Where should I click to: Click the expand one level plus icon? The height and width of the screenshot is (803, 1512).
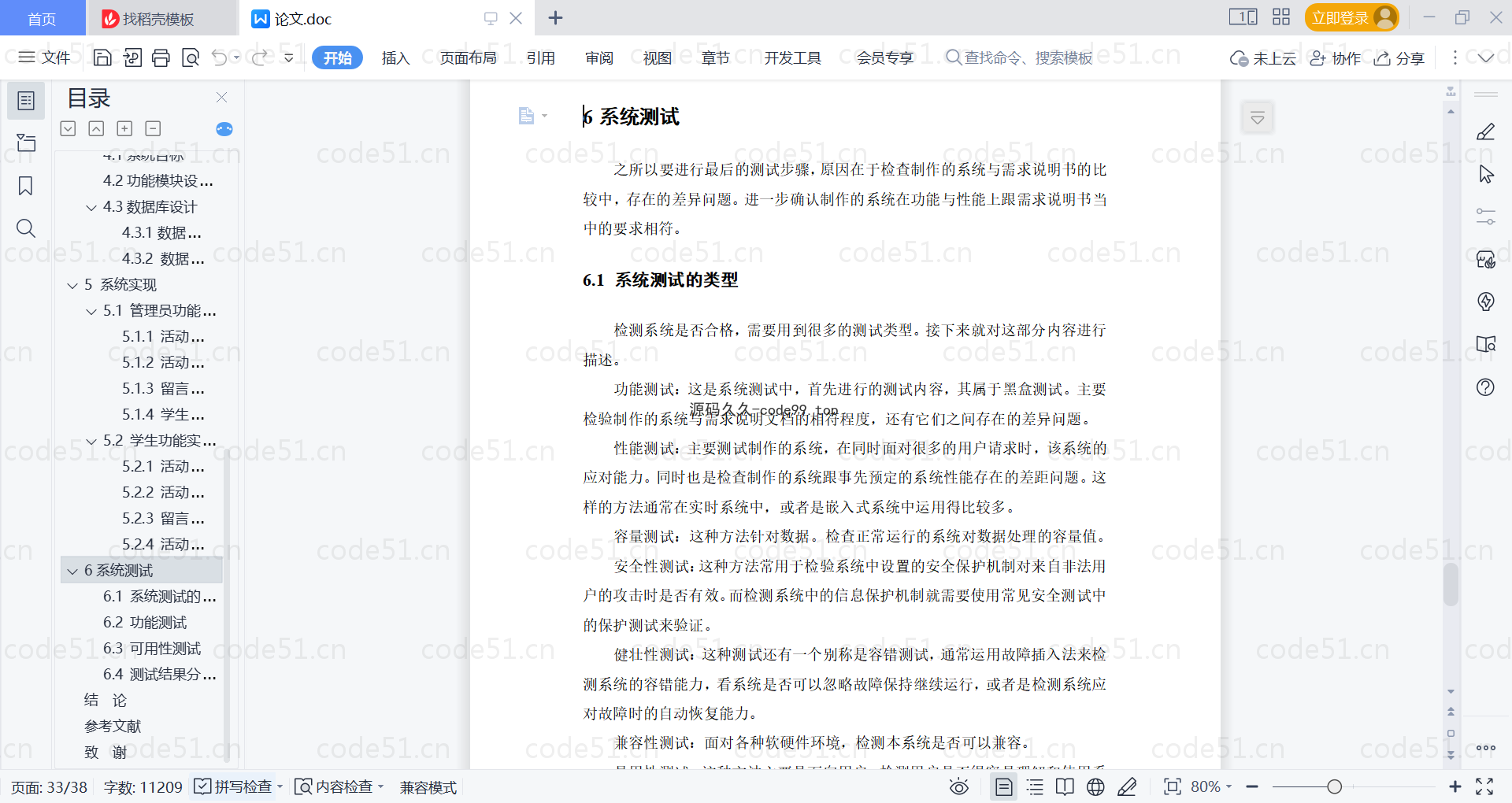pos(124,128)
